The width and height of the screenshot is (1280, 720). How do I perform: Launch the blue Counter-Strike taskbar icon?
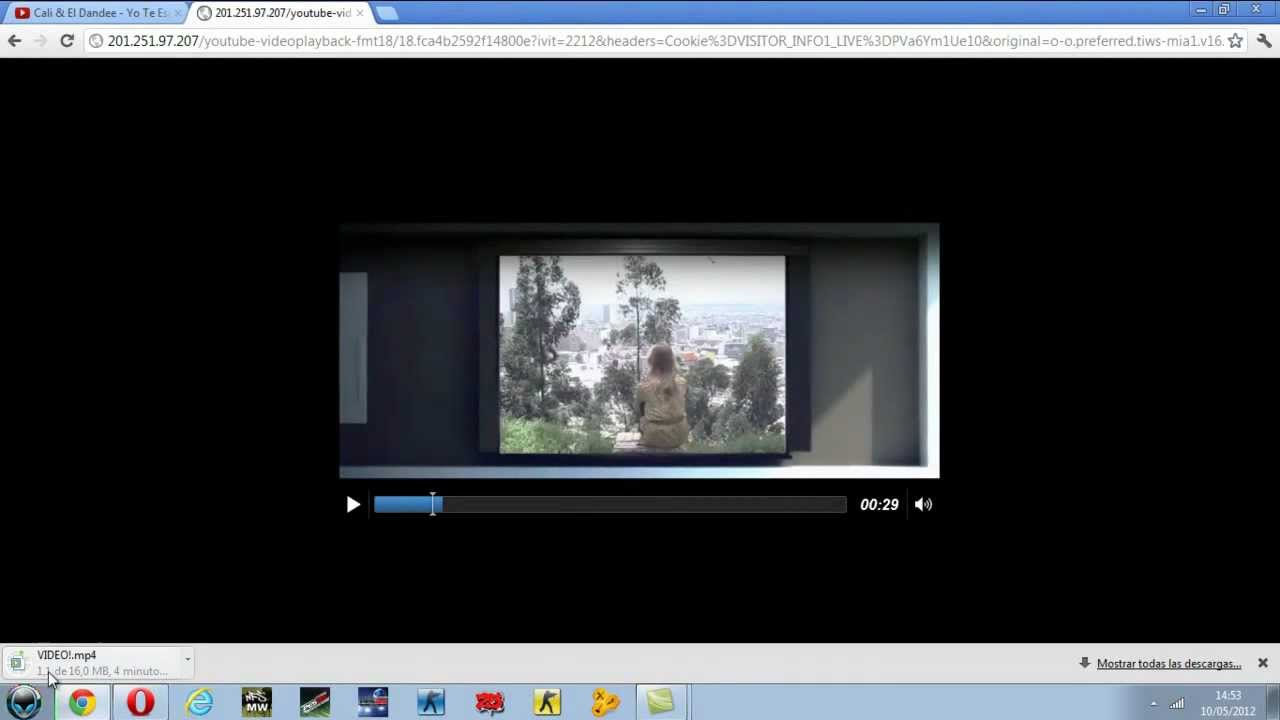[x=431, y=702]
